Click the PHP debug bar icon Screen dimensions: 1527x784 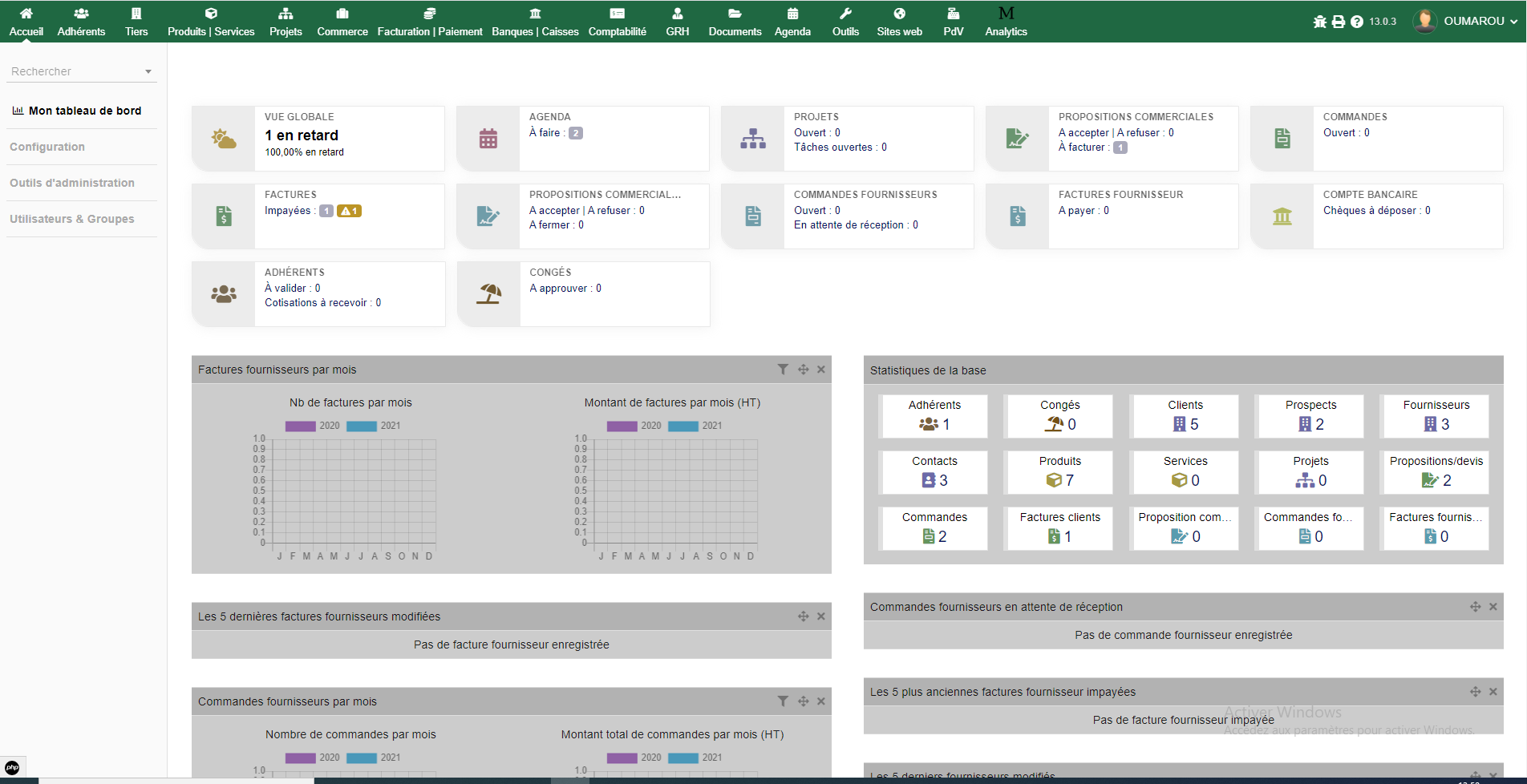[x=13, y=767]
